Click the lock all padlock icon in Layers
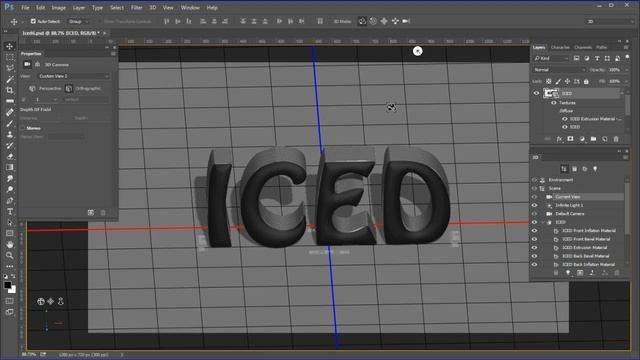This screenshot has width=640, height=360. click(586, 82)
